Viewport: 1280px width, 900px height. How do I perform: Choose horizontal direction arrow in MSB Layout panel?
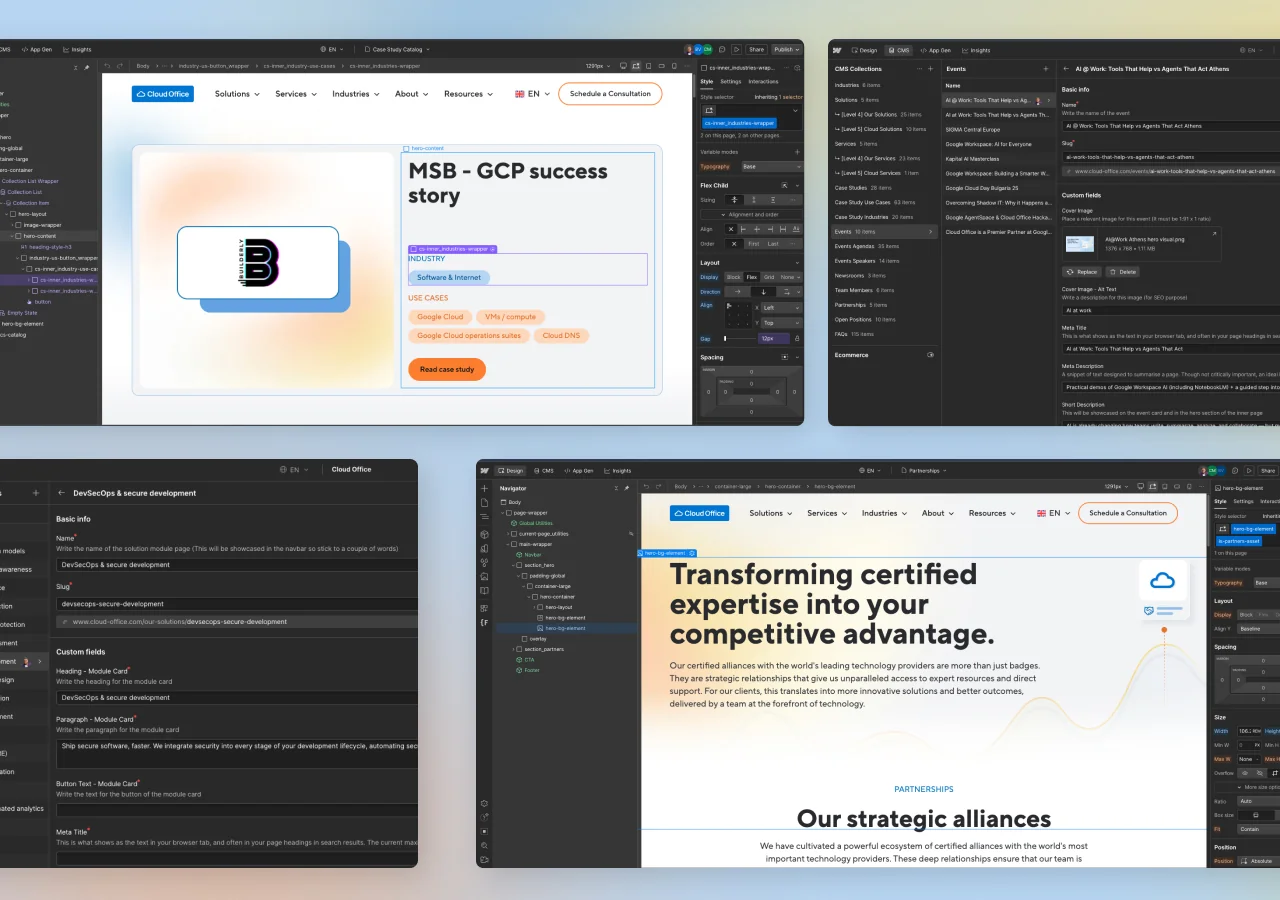point(737,292)
